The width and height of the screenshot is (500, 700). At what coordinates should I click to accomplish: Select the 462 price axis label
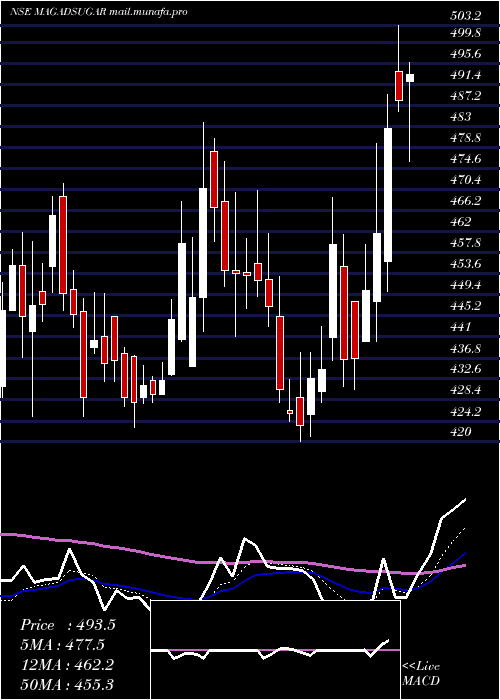pos(461,222)
